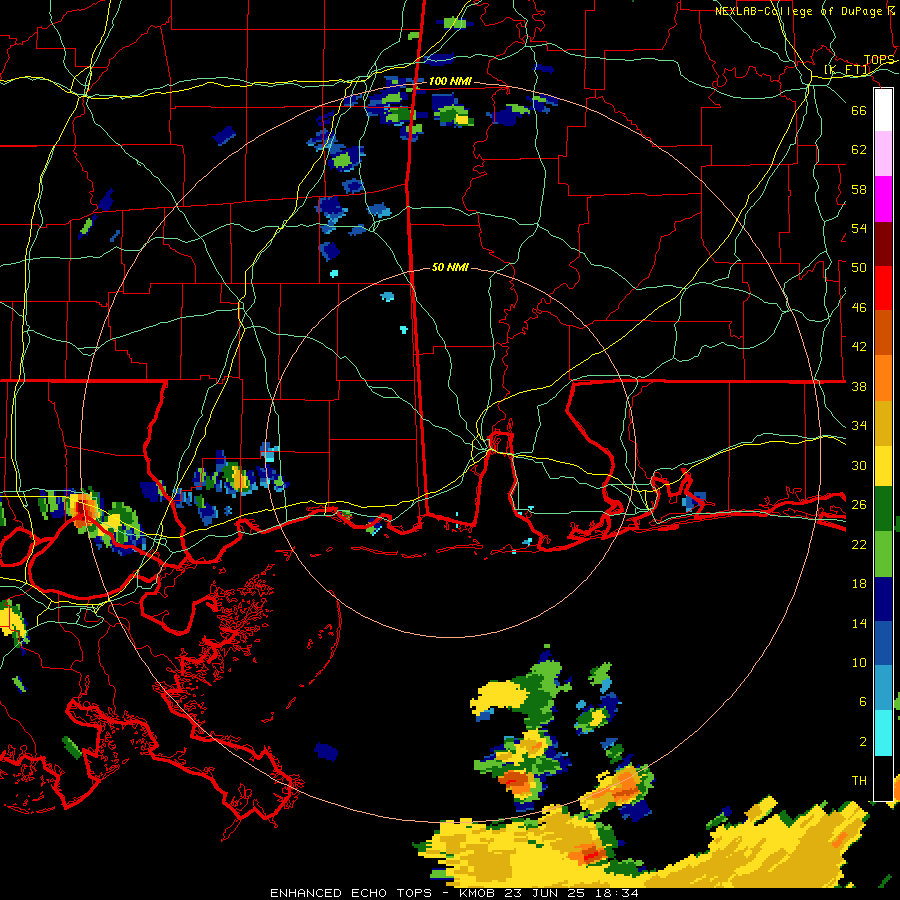Select the light green legend swatch

coord(883,554)
